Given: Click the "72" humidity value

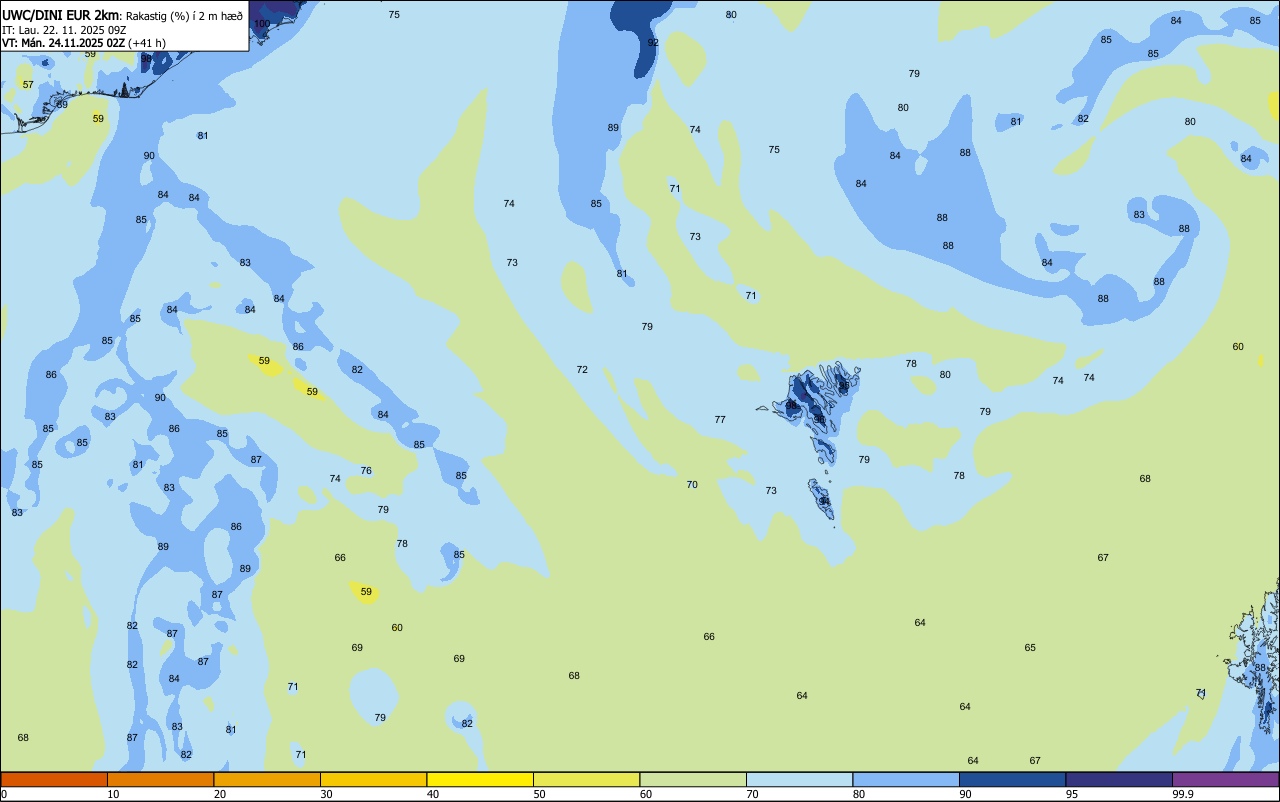Looking at the screenshot, I should click(x=582, y=369).
